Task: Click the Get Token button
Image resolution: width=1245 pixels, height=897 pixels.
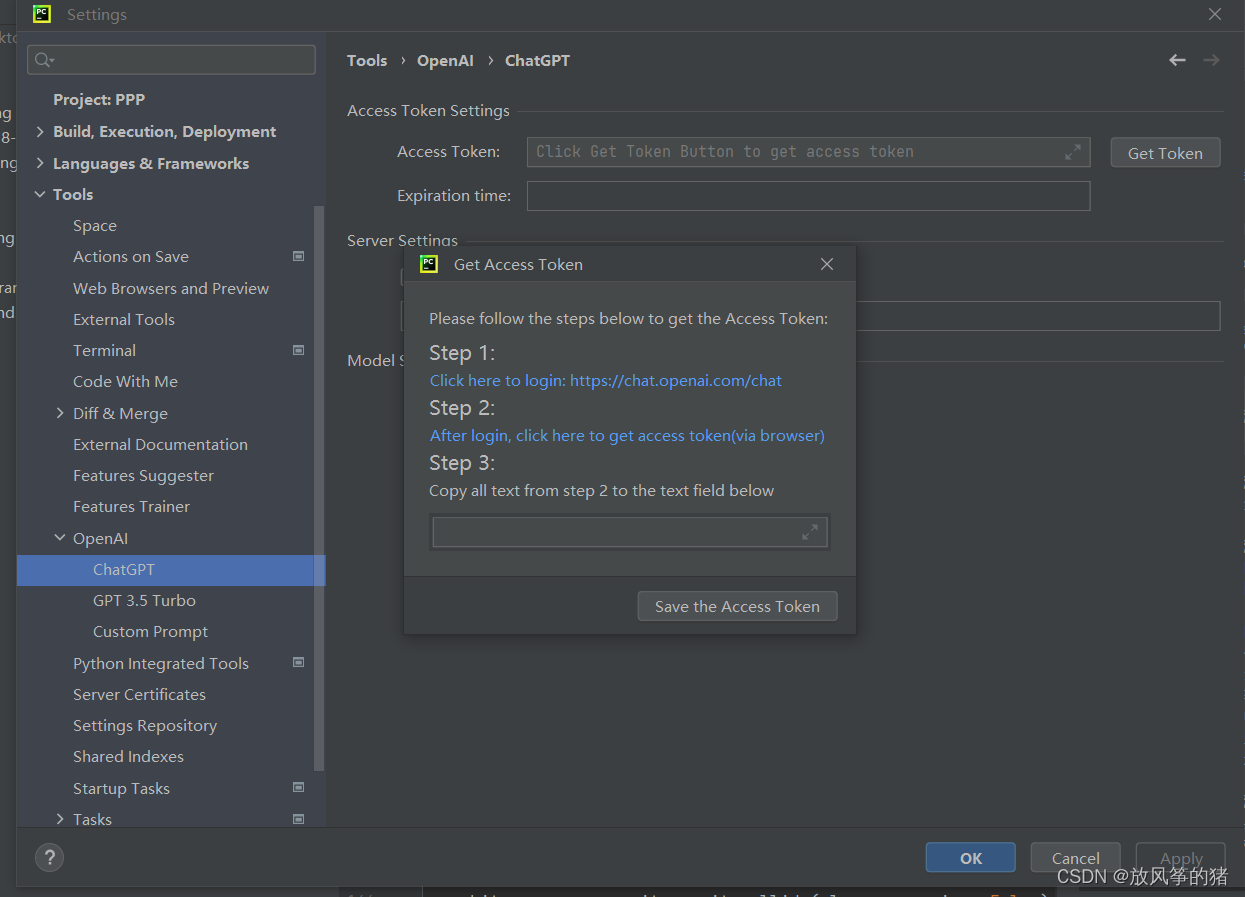Action: (x=1165, y=153)
